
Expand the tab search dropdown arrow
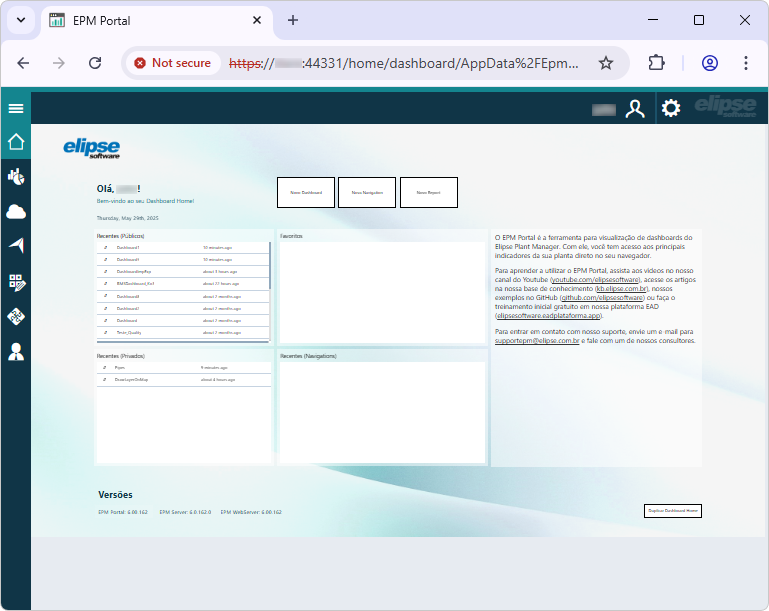click(21, 20)
